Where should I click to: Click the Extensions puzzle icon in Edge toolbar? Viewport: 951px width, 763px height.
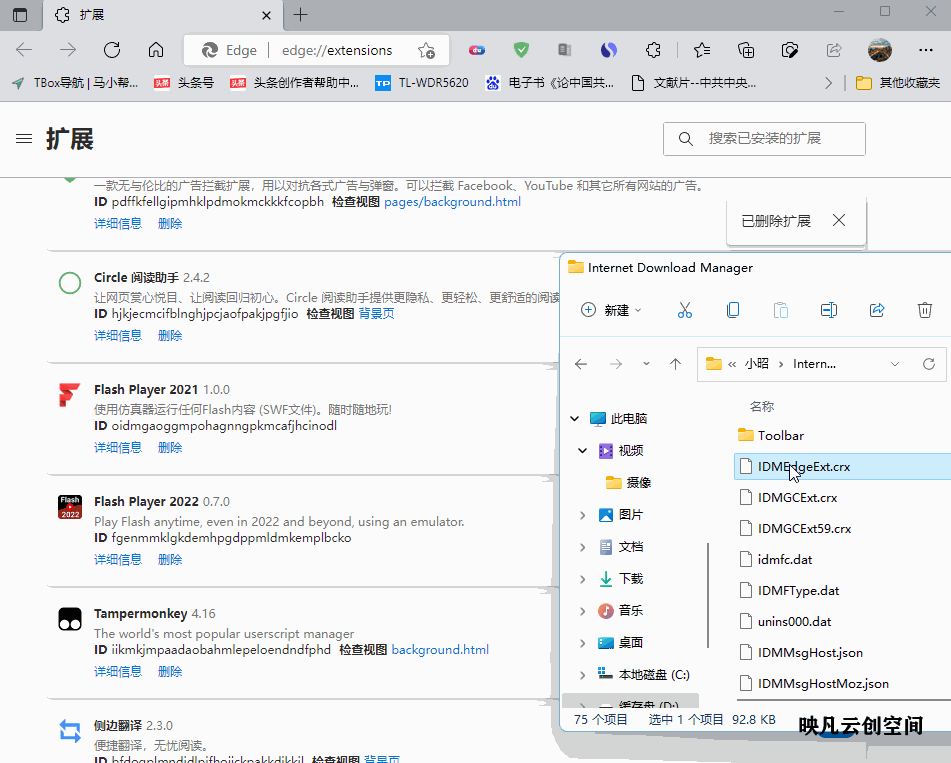tap(653, 50)
